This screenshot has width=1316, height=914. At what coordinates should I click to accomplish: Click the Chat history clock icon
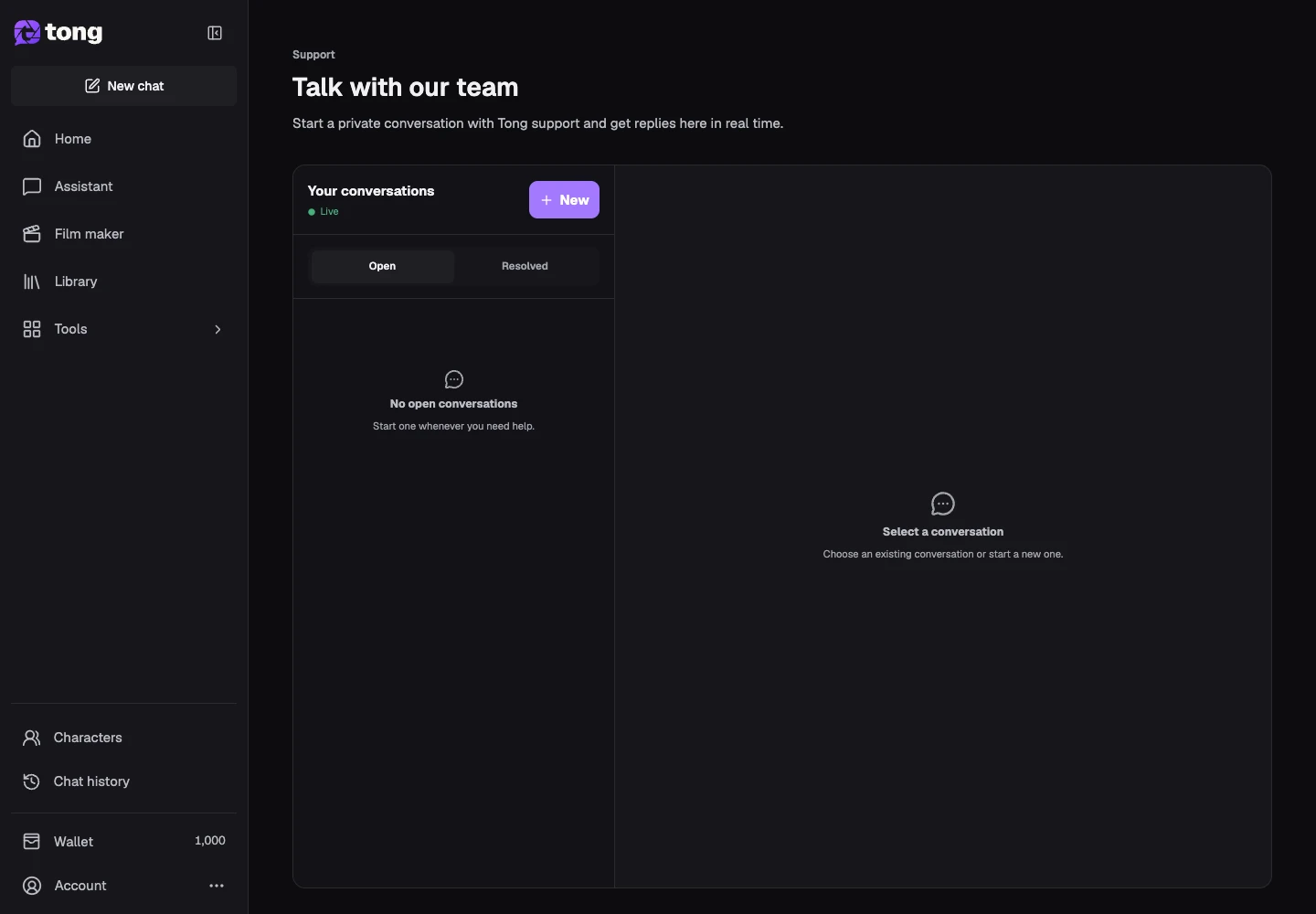pos(32,781)
